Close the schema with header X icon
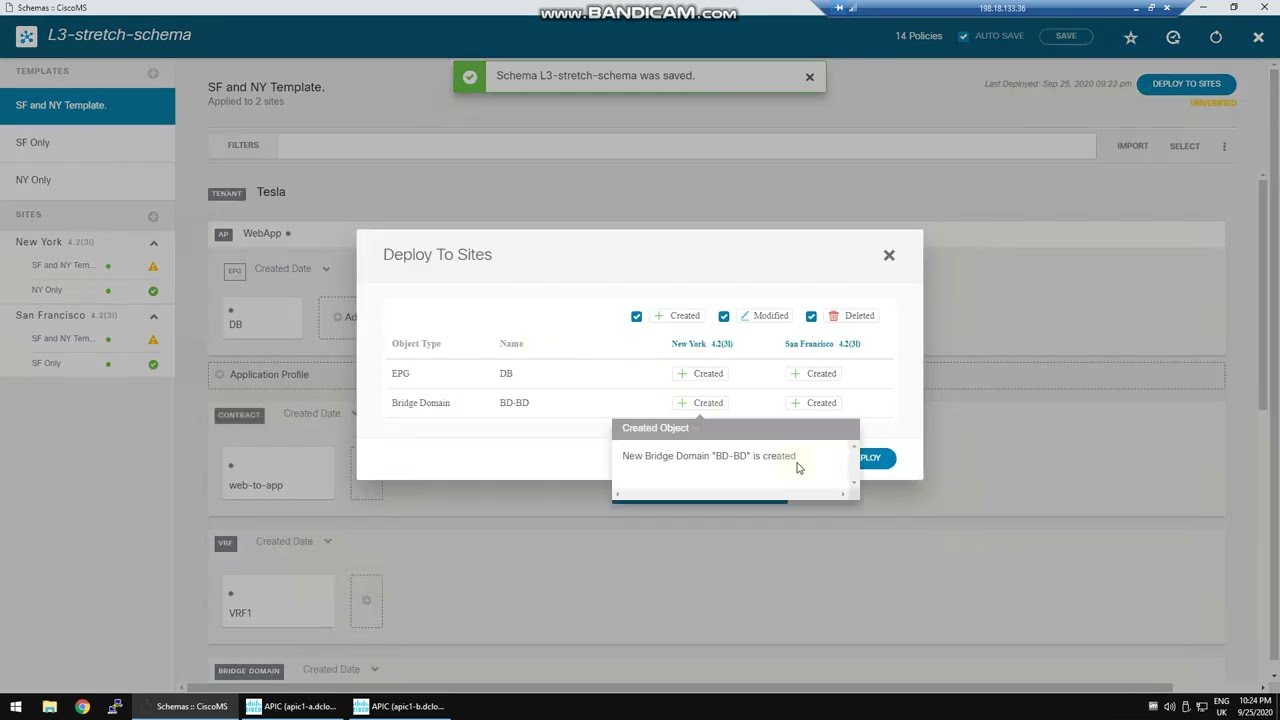Screen dimensions: 1280x720 pyautogui.click(x=1258, y=37)
